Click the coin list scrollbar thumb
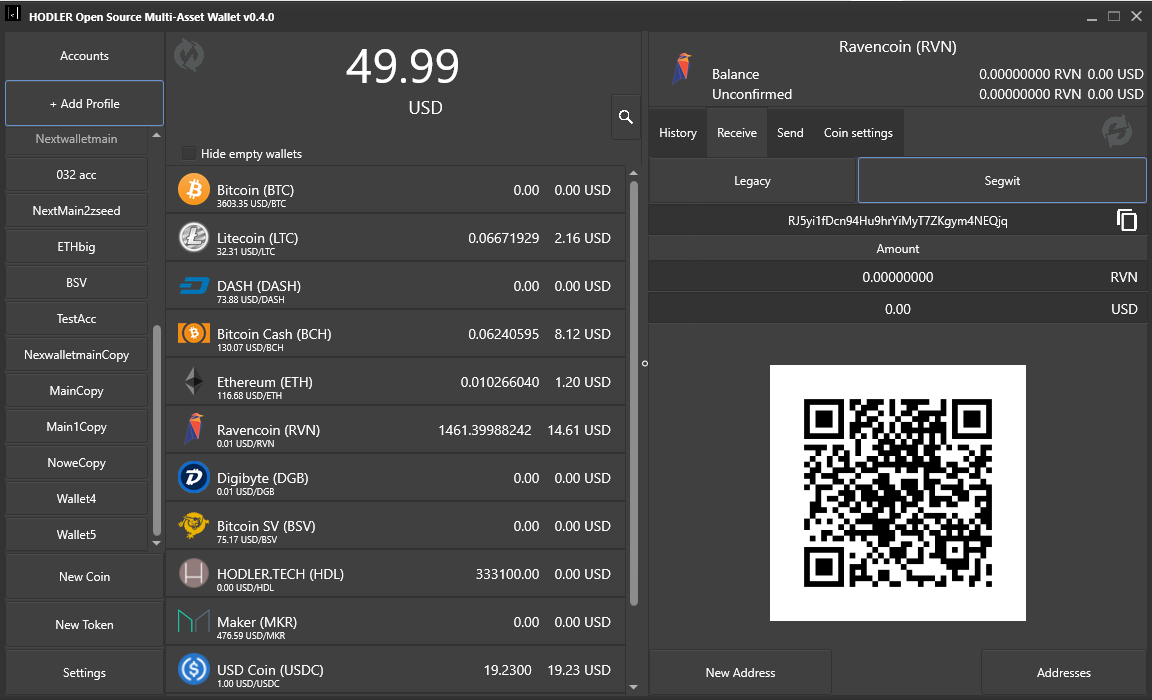The width and height of the screenshot is (1152, 700). pos(633,394)
